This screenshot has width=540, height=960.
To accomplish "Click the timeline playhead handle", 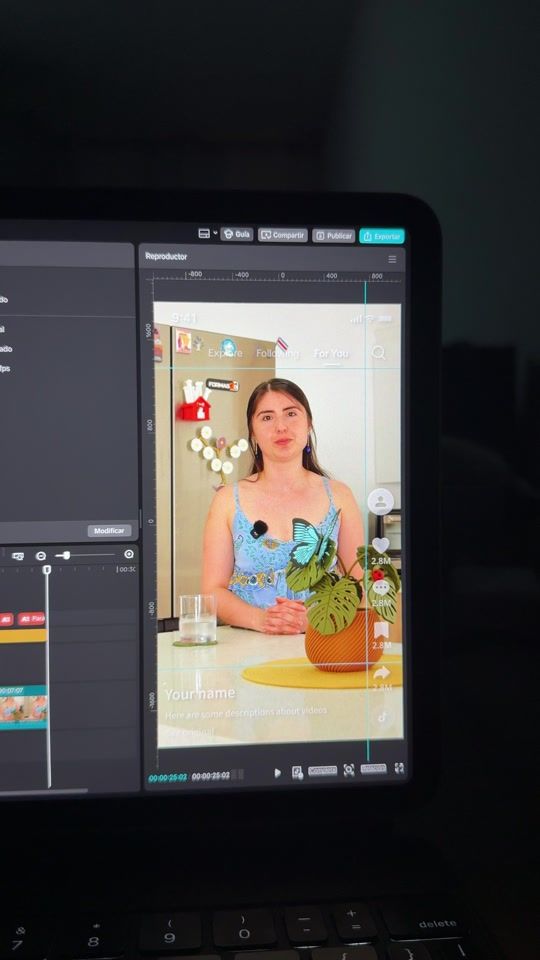I will [x=47, y=569].
